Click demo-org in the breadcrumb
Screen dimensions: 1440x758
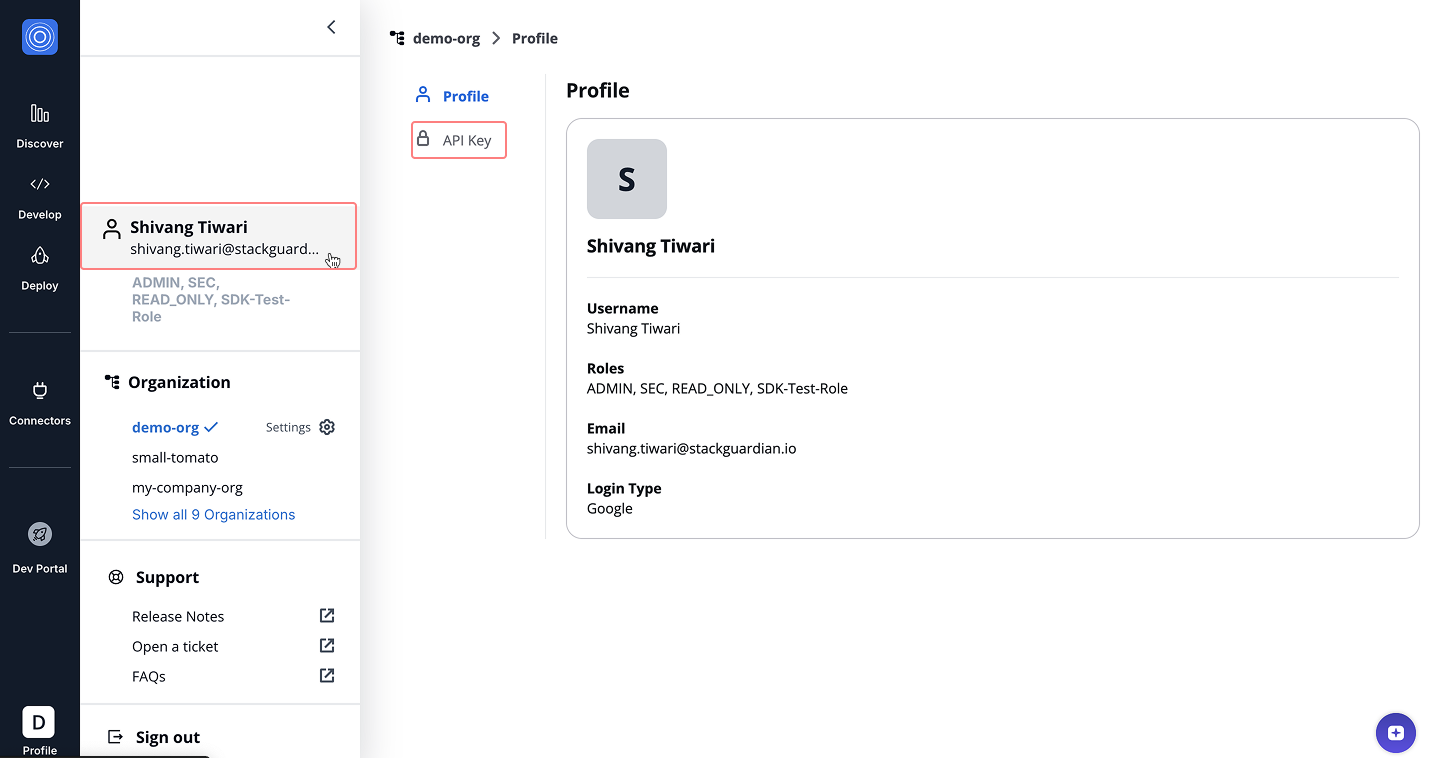click(446, 38)
